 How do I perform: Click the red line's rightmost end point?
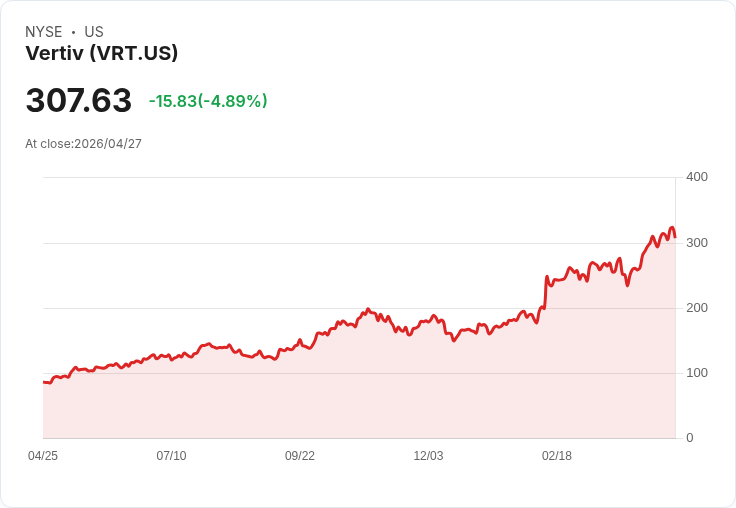tap(675, 237)
